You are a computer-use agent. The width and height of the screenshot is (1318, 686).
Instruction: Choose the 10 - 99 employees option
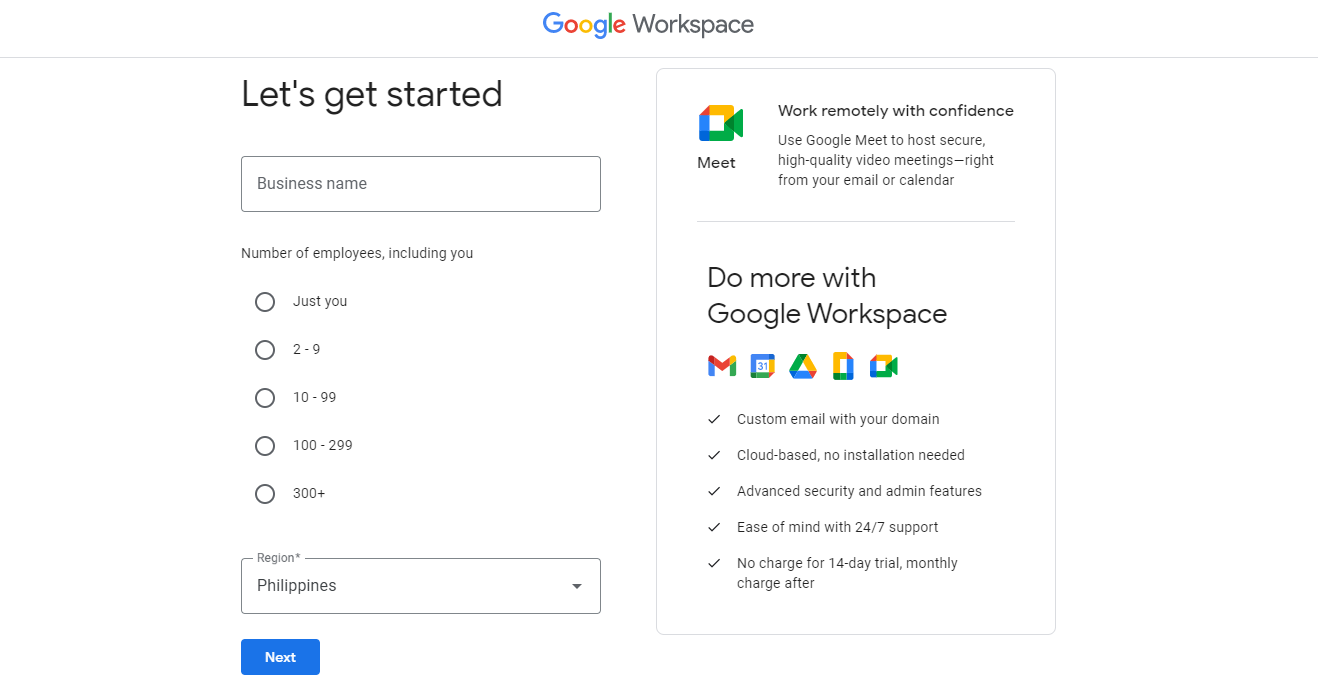point(265,398)
